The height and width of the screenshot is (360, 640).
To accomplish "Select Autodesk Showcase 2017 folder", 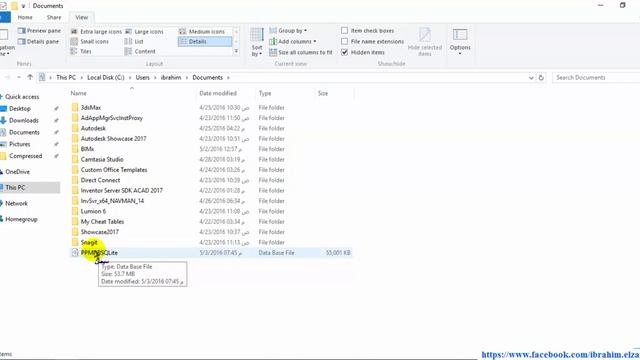I will [113, 139].
